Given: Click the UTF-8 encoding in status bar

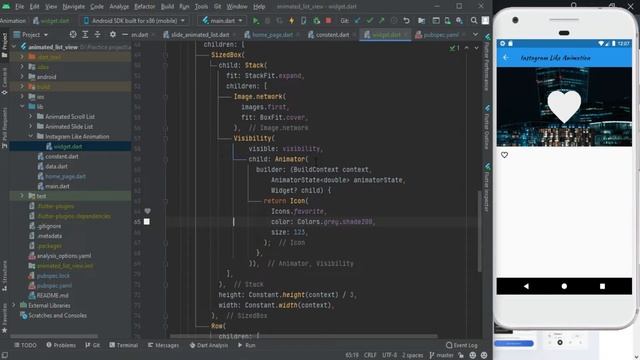Looking at the screenshot, I should coord(389,356).
